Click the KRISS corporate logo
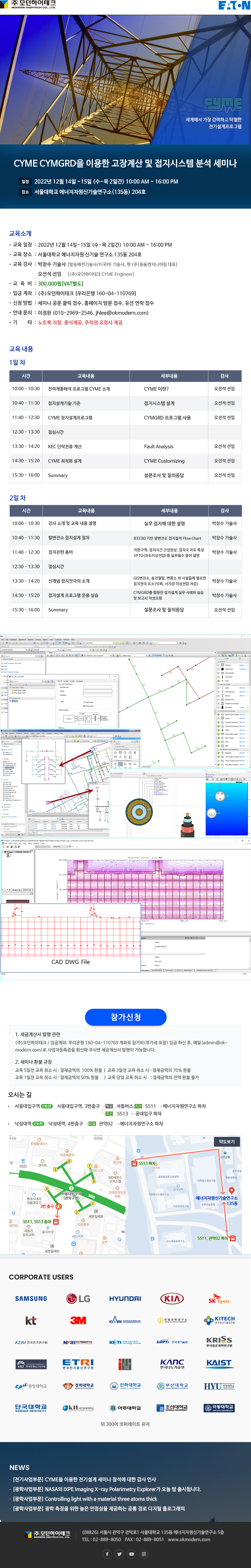 click(x=219, y=1341)
